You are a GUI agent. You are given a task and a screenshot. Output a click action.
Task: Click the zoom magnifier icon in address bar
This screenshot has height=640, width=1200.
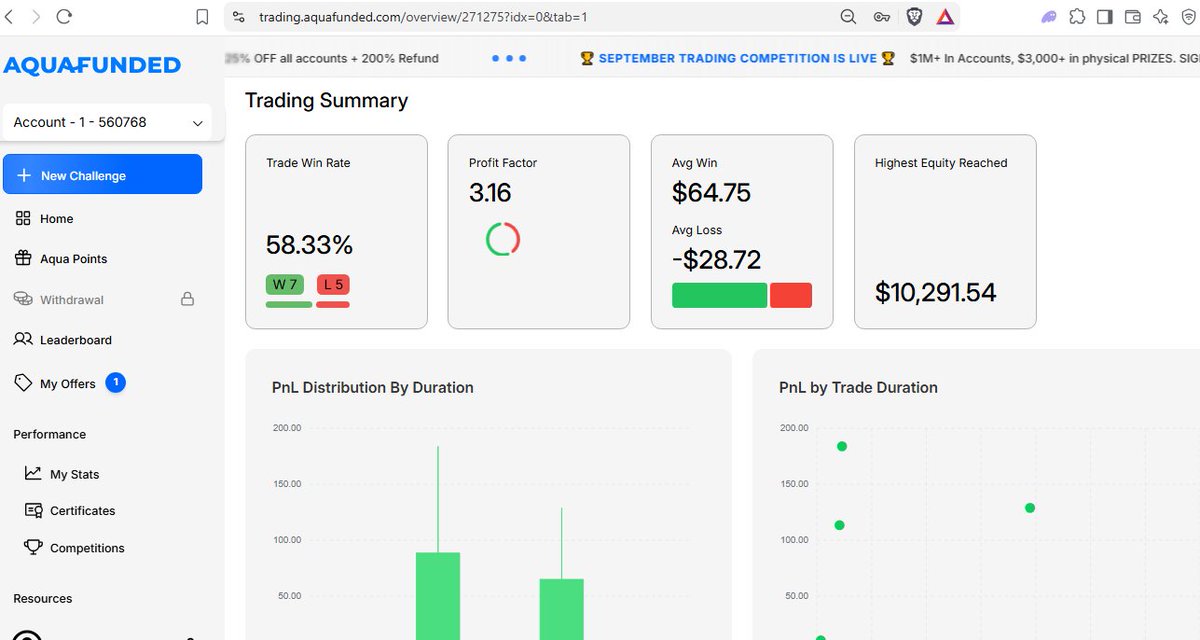pos(848,17)
